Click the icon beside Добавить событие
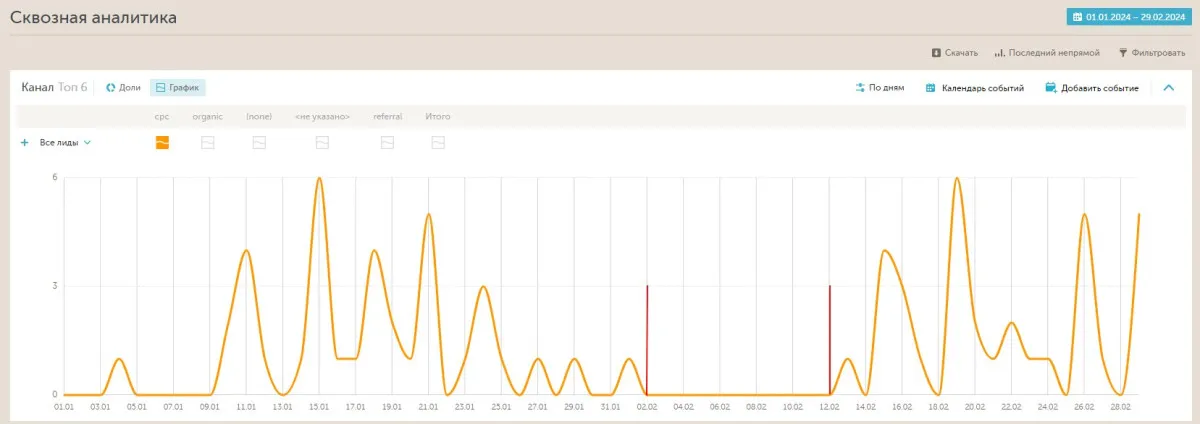Viewport: 1200px width, 424px height. [x=1050, y=88]
